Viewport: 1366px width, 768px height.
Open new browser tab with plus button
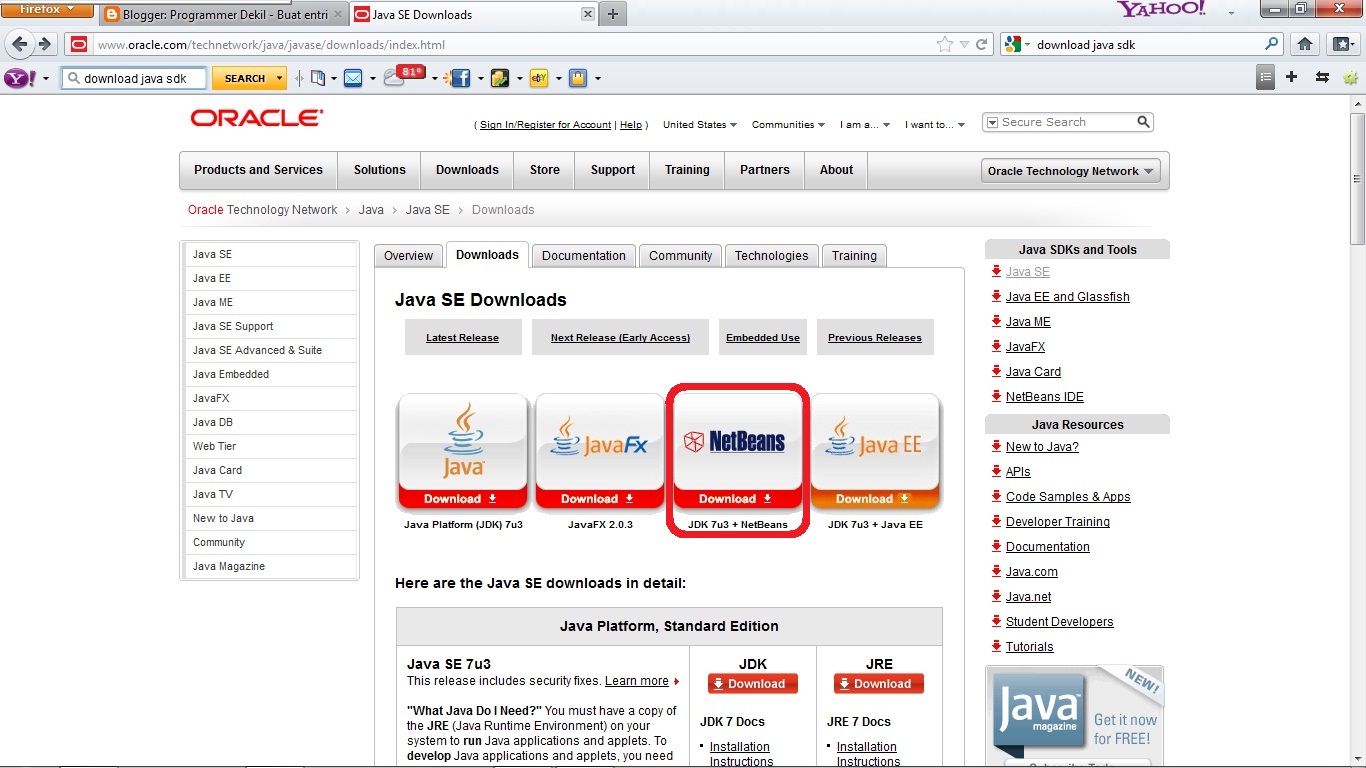point(612,14)
